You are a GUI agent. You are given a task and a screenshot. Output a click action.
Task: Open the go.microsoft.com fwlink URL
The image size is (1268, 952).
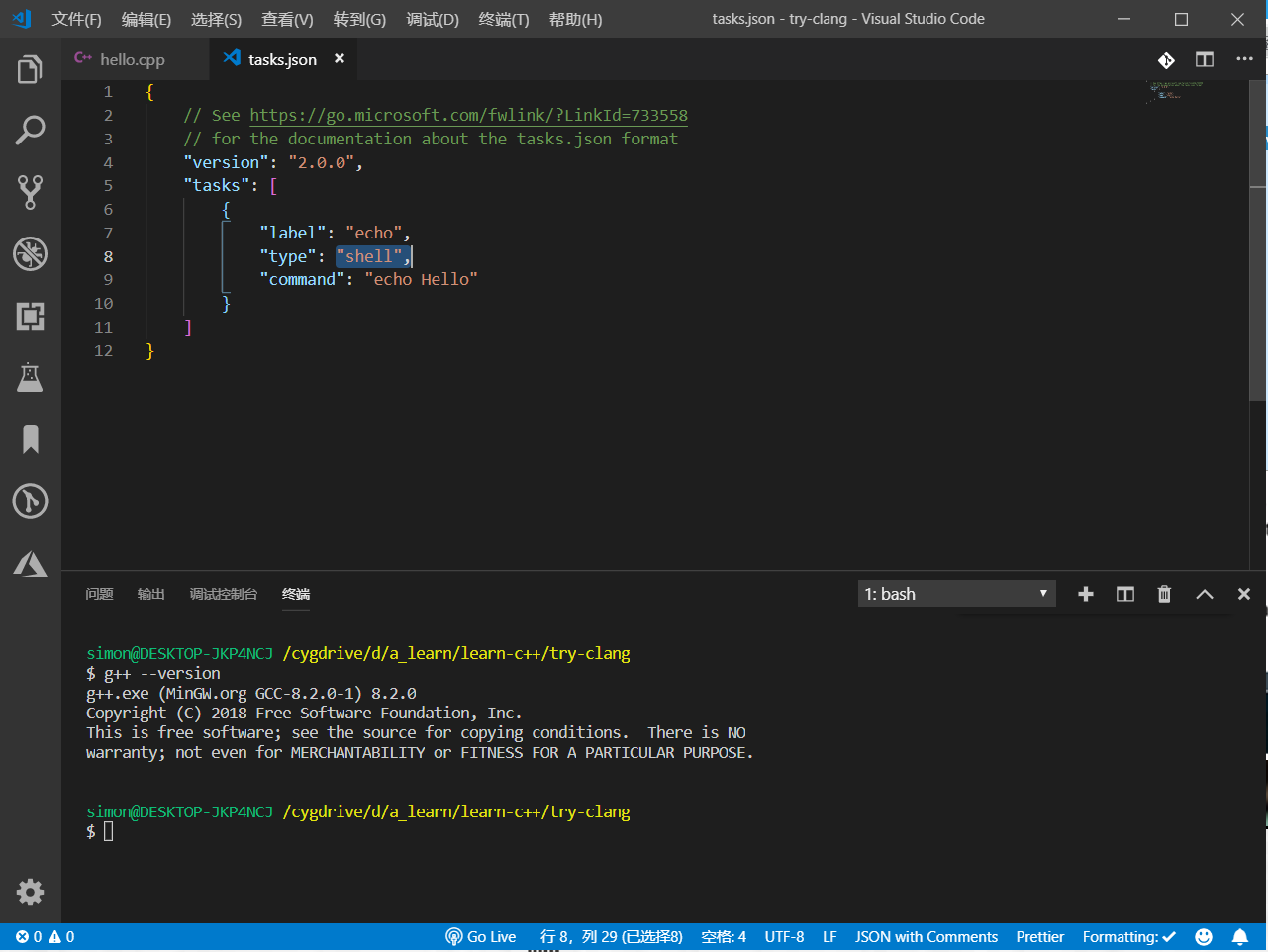(x=468, y=115)
